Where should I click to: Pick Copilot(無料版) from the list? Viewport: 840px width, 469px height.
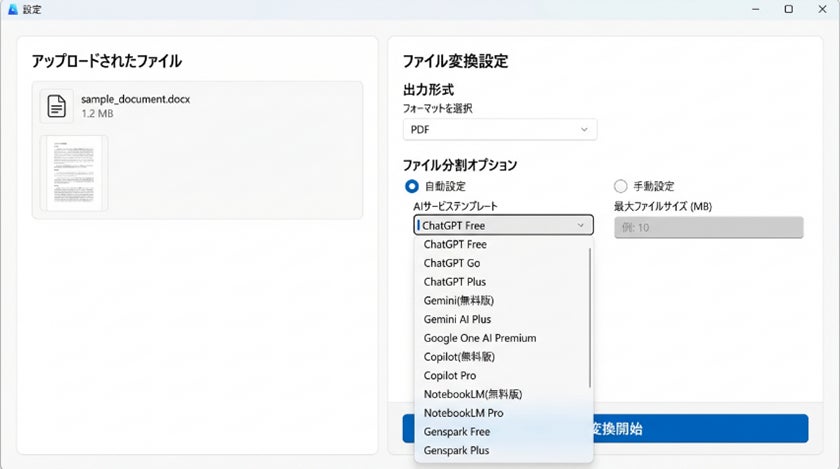[x=460, y=356]
